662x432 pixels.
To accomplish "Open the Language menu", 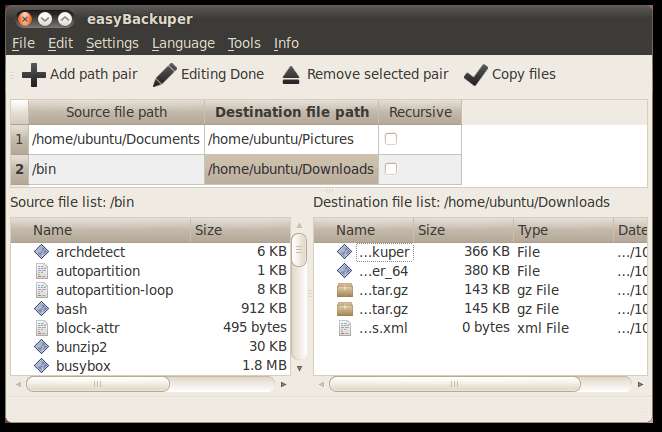I will 184,43.
